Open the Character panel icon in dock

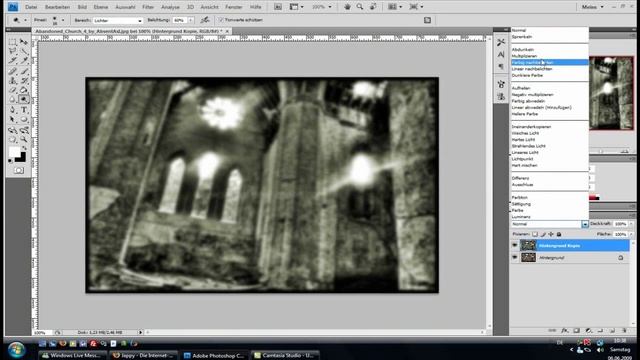pos(501,54)
